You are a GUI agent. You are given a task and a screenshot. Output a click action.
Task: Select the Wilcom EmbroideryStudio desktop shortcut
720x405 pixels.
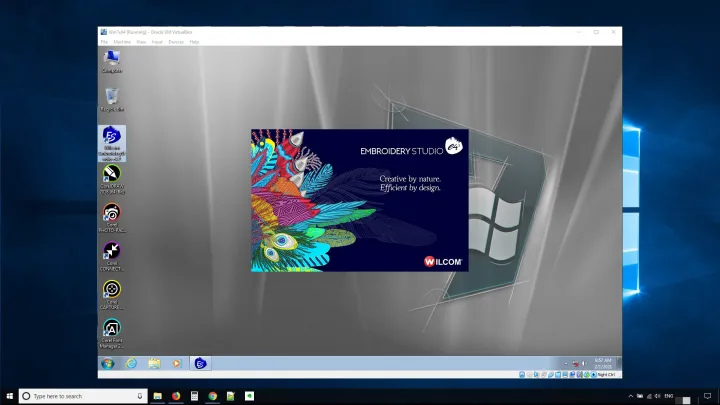112,137
